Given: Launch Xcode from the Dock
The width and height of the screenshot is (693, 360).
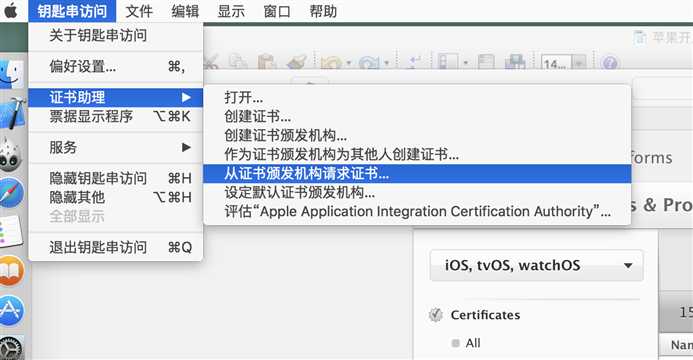Looking at the screenshot, I should click(12, 113).
